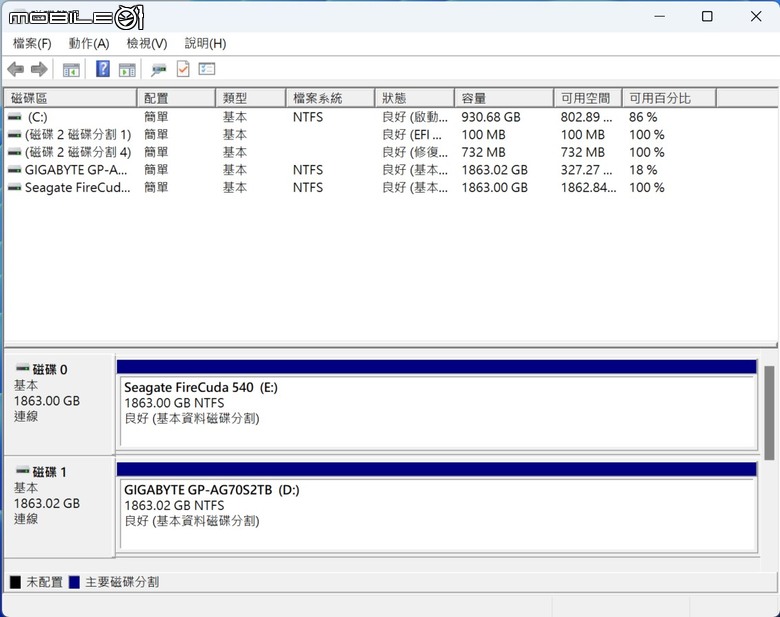This screenshot has height=617, width=780.
Task: Click the 良好 (EFI ... status cell
Action: click(411, 135)
